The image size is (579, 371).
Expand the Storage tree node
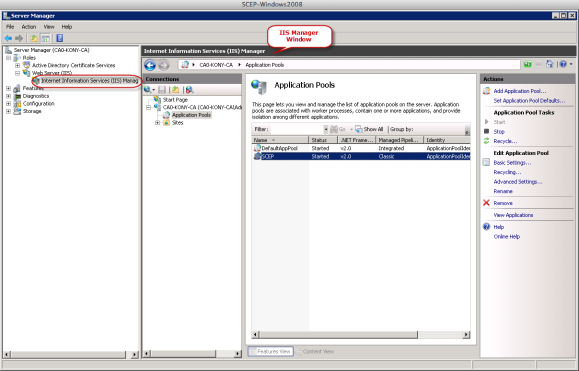click(8, 111)
